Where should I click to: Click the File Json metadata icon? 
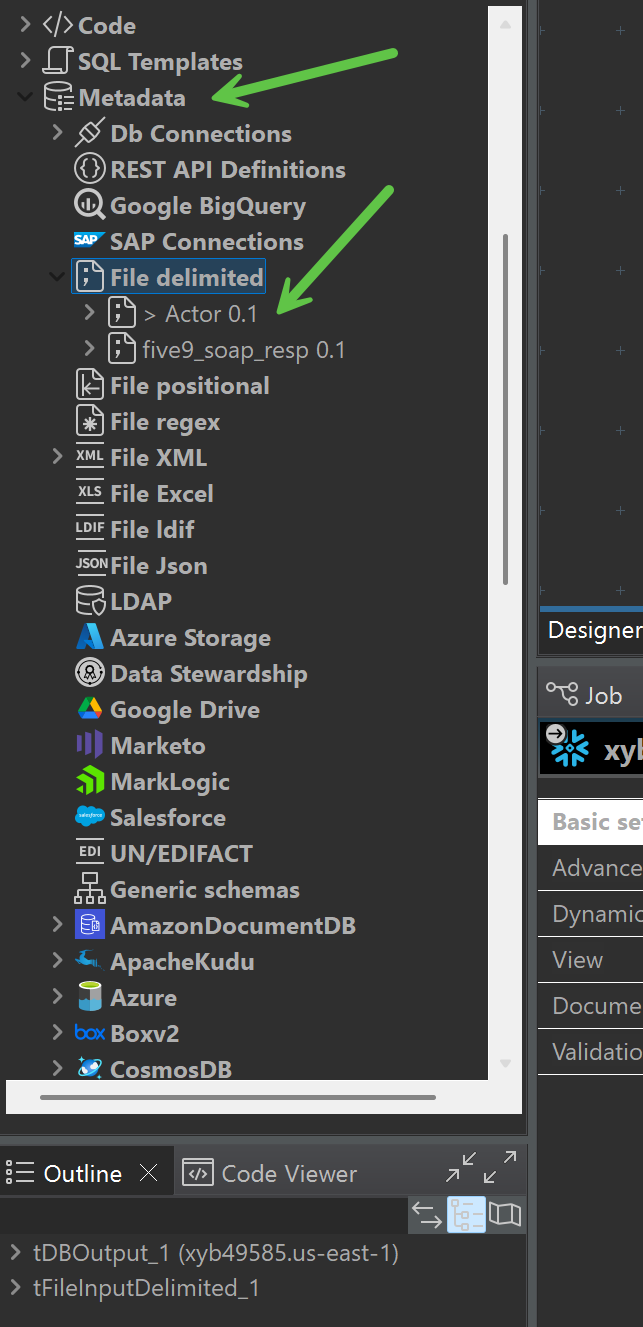pyautogui.click(x=91, y=565)
